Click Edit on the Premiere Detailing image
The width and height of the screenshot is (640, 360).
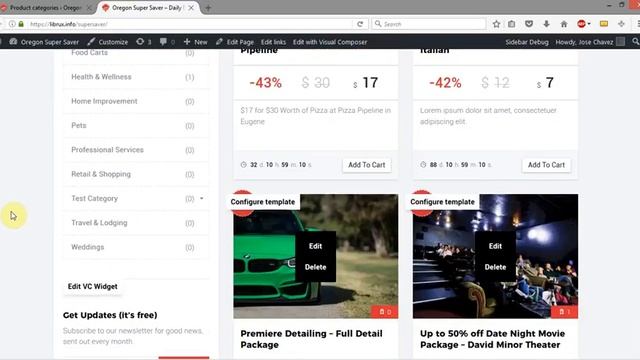316,246
